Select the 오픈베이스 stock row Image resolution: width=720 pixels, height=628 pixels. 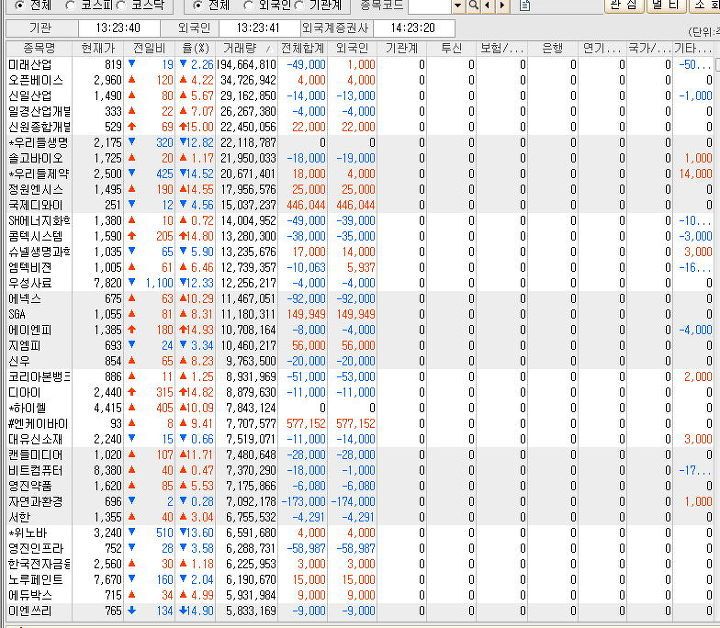pos(361,80)
